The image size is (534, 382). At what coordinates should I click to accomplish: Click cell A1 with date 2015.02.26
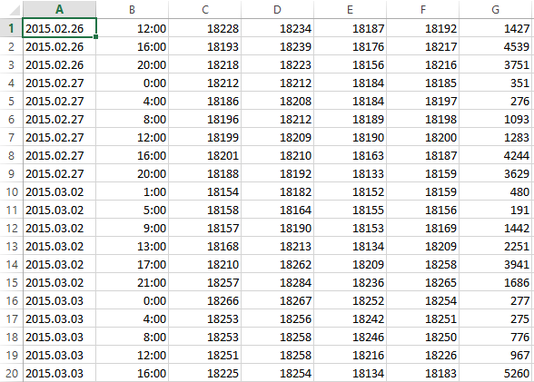60,28
